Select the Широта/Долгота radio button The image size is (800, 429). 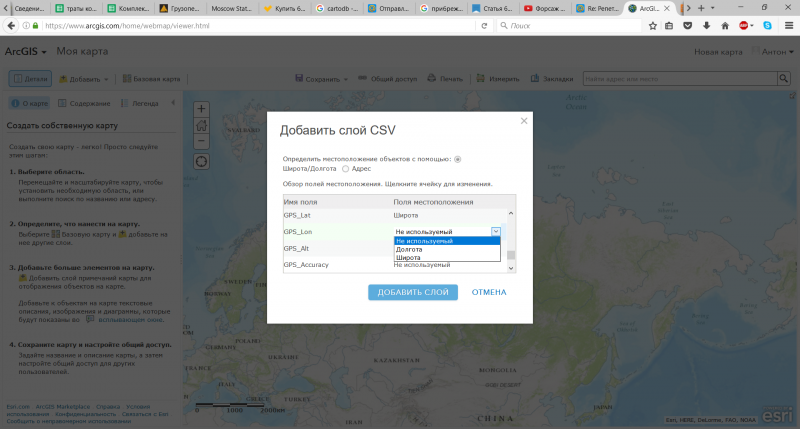tap(458, 158)
